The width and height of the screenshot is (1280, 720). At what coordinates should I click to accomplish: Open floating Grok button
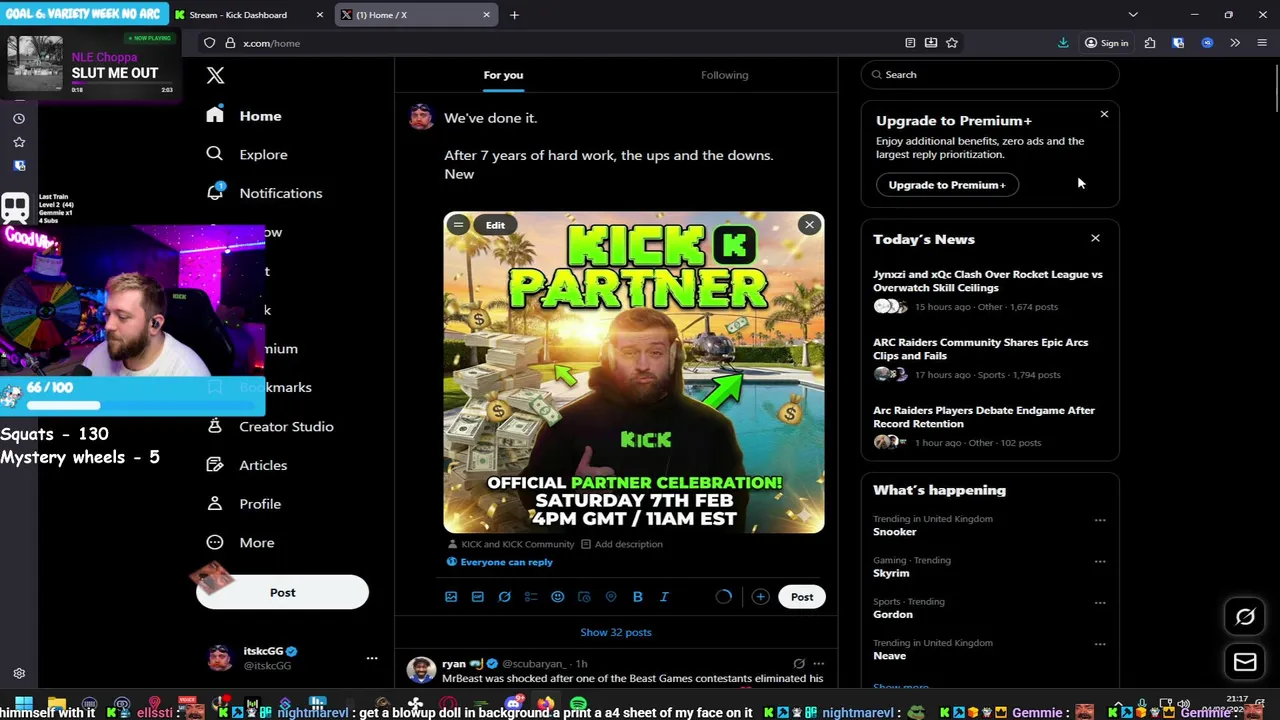coord(1245,617)
